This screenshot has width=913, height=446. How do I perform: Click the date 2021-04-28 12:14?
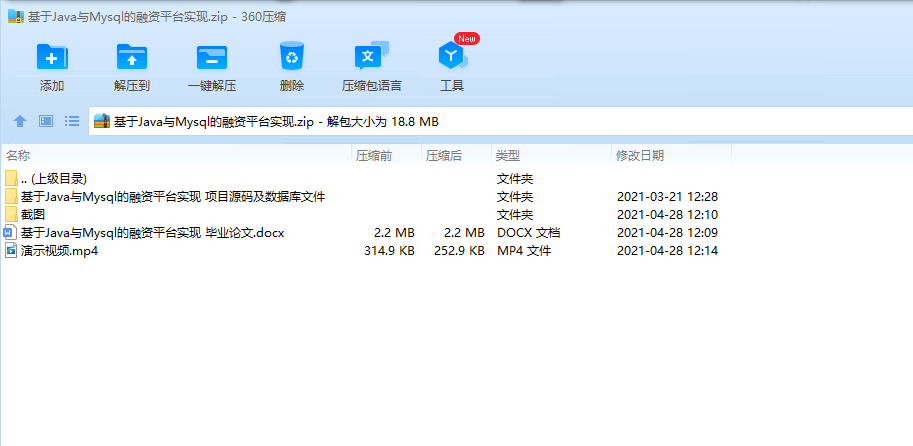click(x=667, y=251)
